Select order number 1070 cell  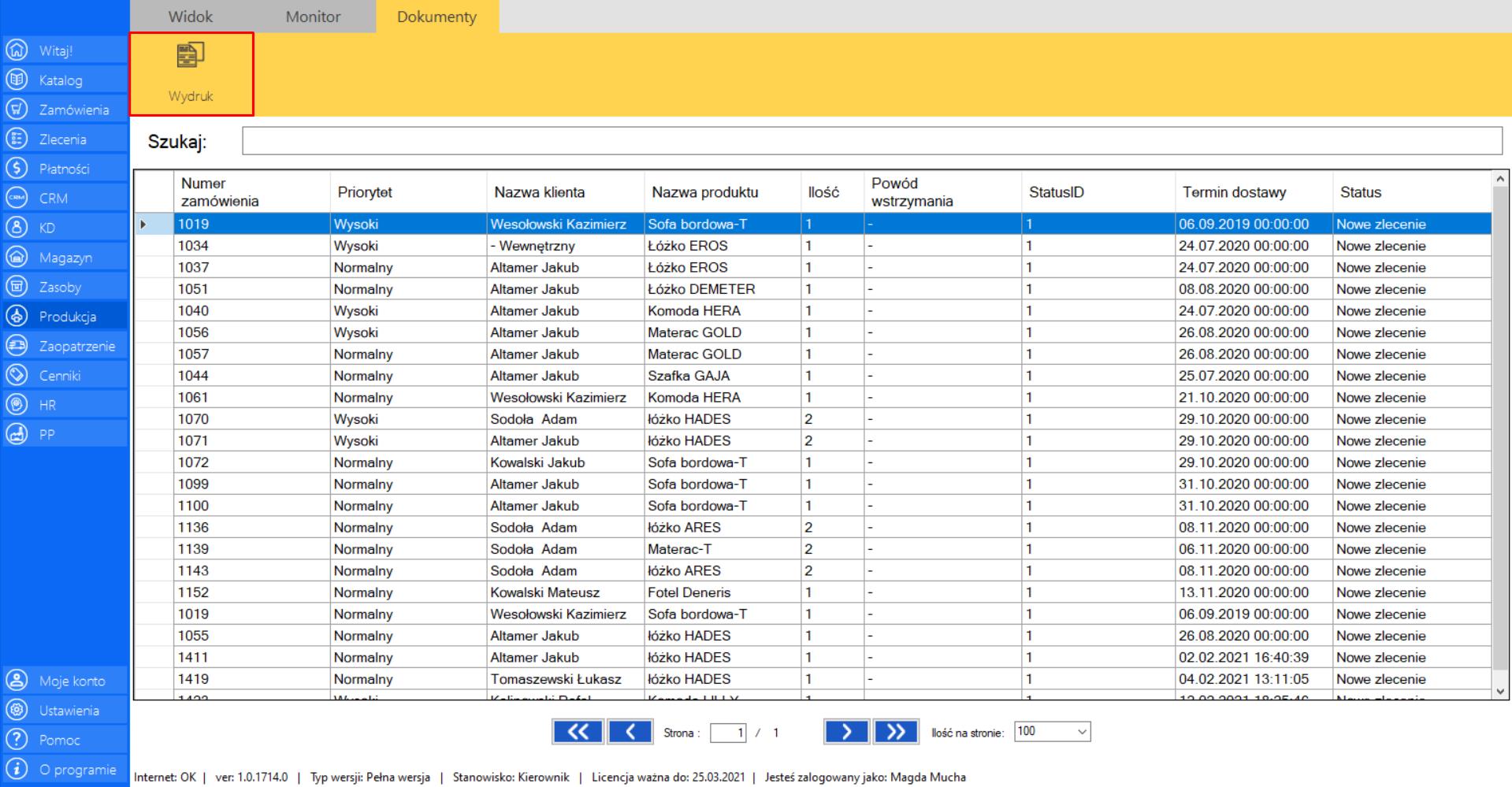(x=251, y=419)
